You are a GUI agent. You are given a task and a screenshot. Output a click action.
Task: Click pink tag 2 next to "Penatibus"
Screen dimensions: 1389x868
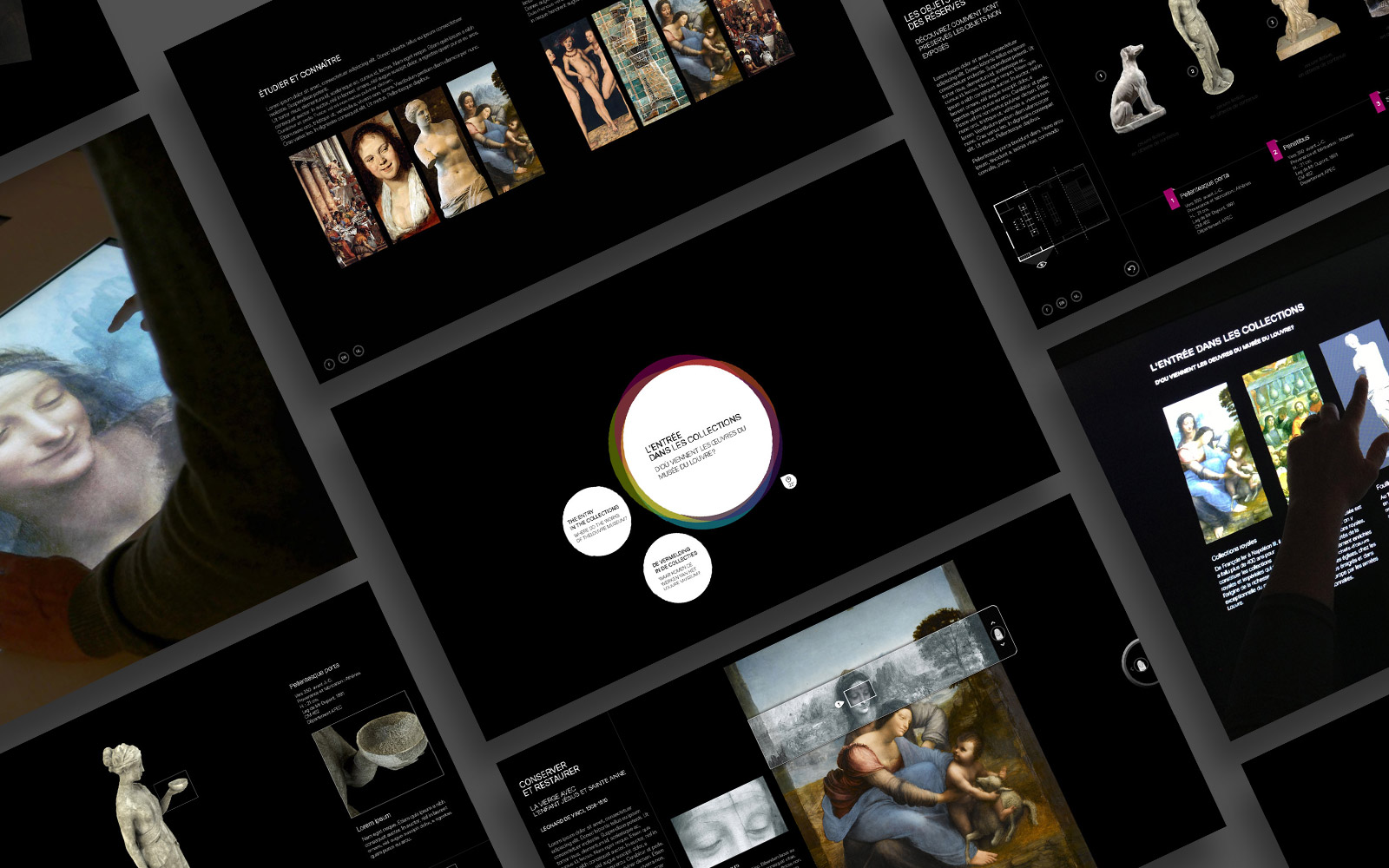click(1274, 150)
